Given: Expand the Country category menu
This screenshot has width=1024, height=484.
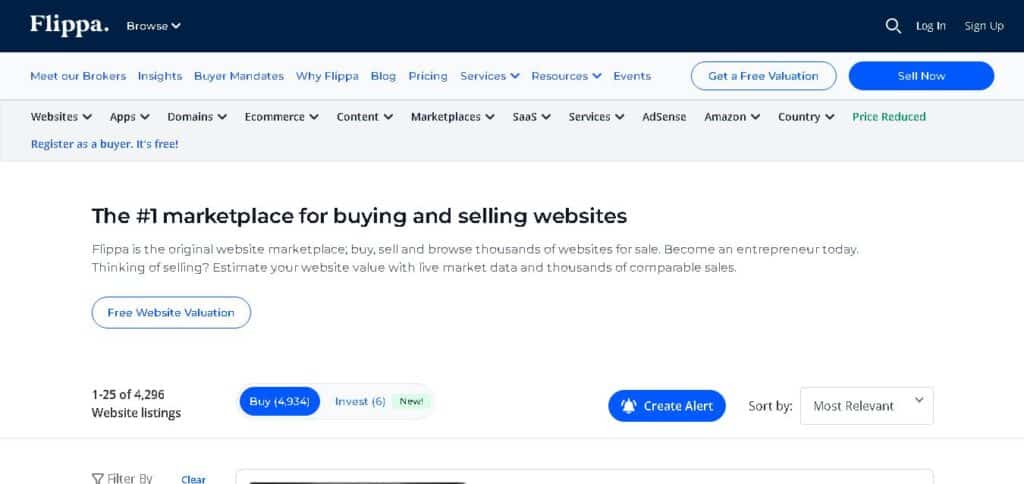Looking at the screenshot, I should point(807,117).
